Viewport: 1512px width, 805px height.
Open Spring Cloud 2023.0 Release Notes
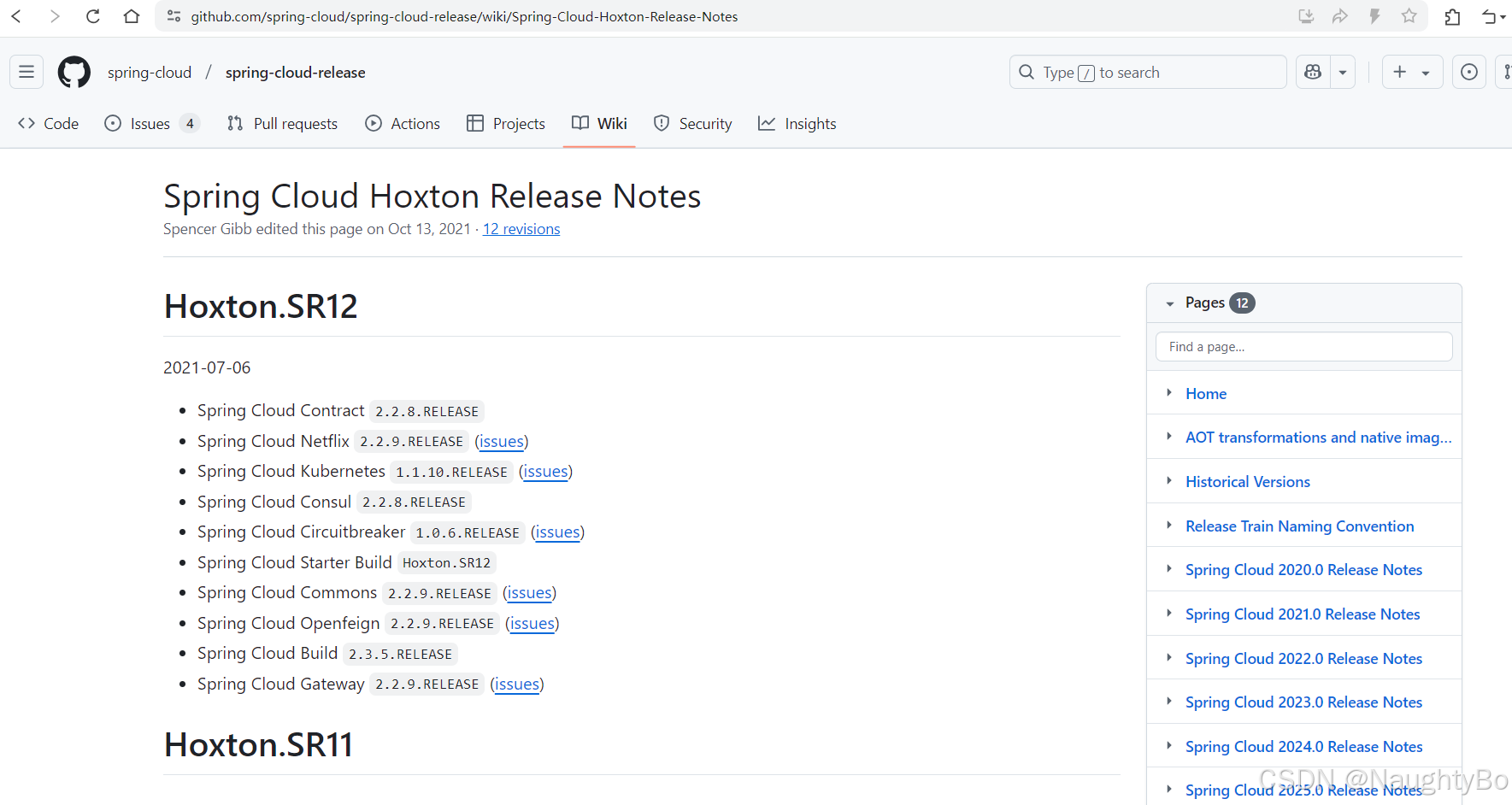click(1303, 702)
